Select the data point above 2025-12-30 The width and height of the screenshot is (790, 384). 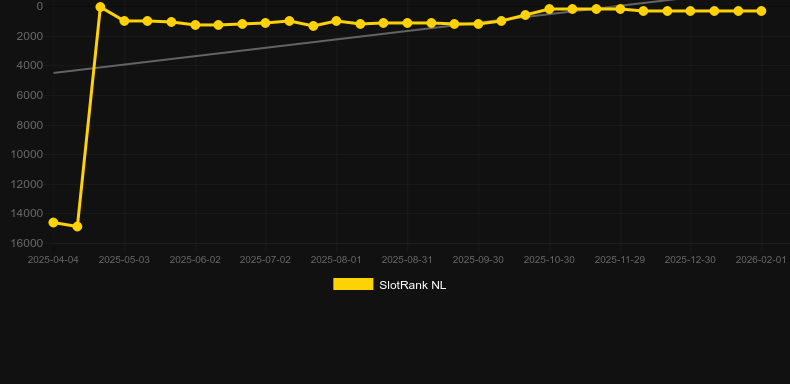coord(690,11)
